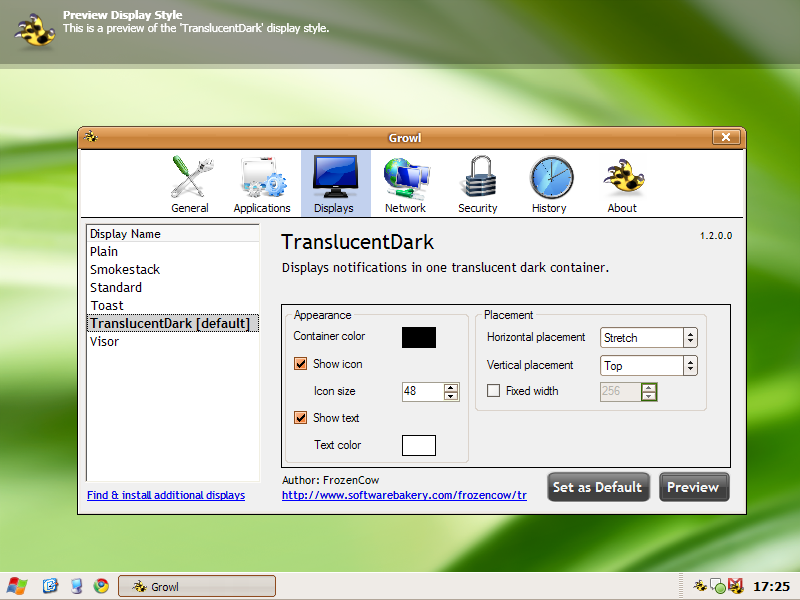Open the Windows Start button
The image size is (800, 600).
point(17,586)
